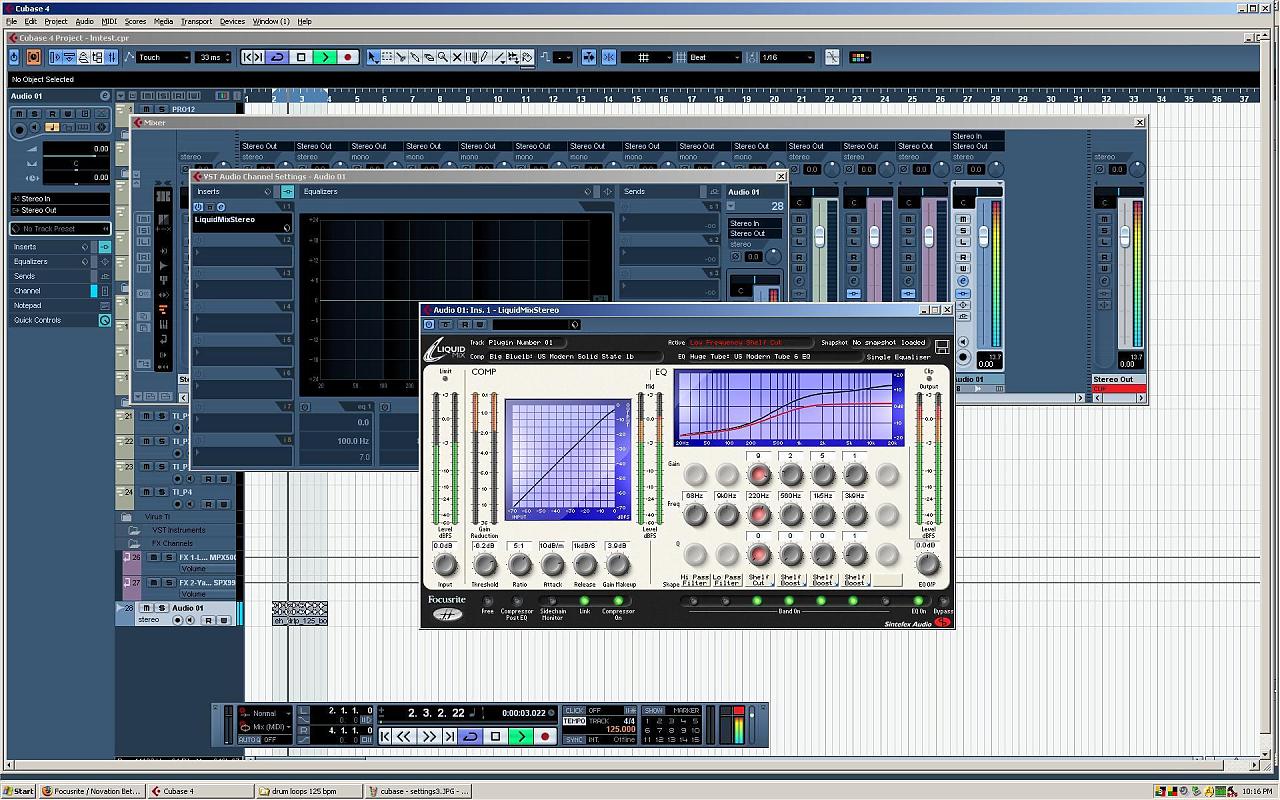Viewport: 1280px width, 800px height.
Task: Open the Normal record mode dropdown on transport
Action: [x=267, y=714]
